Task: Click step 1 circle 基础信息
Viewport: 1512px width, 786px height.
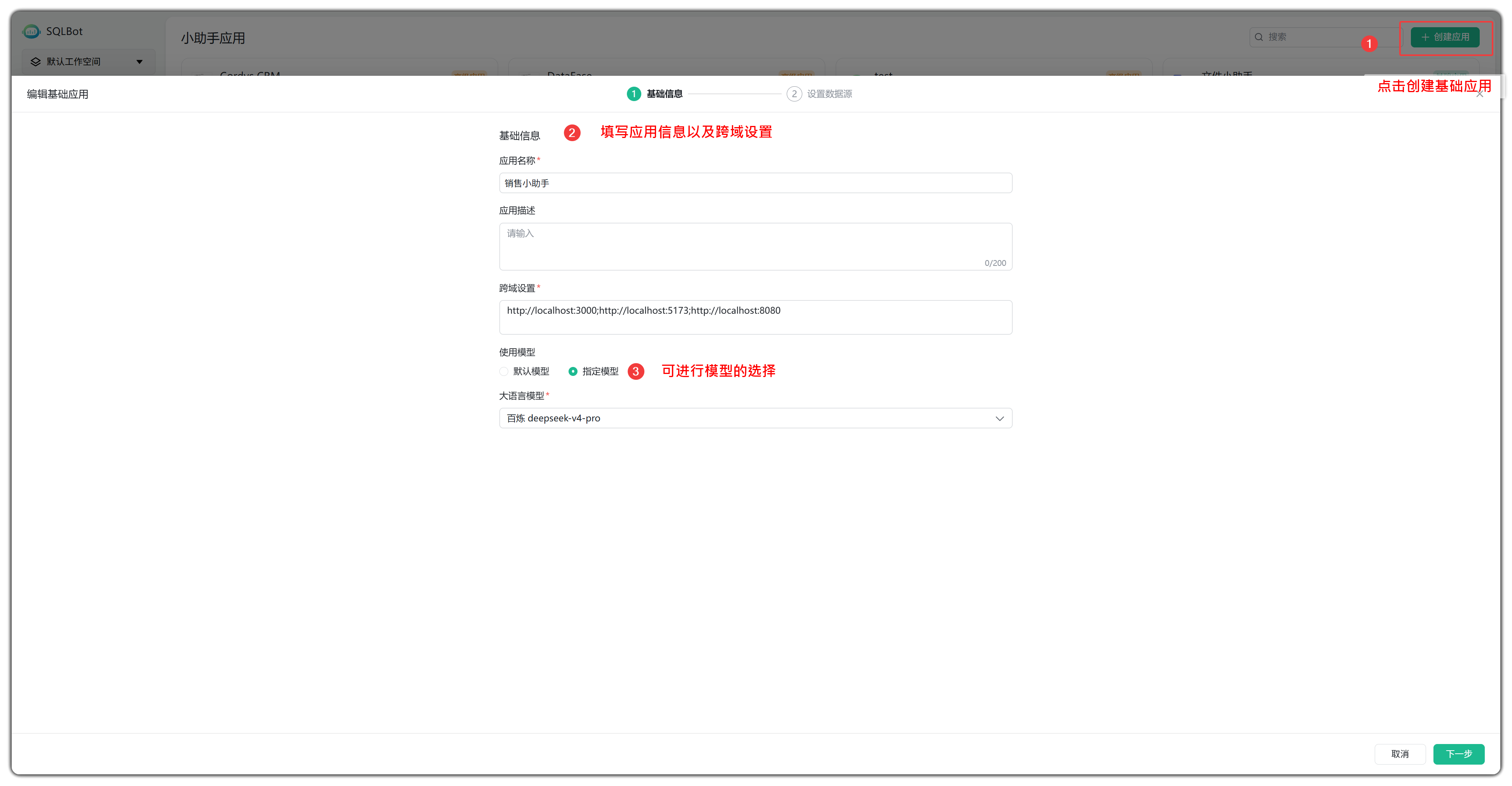Action: [x=634, y=94]
